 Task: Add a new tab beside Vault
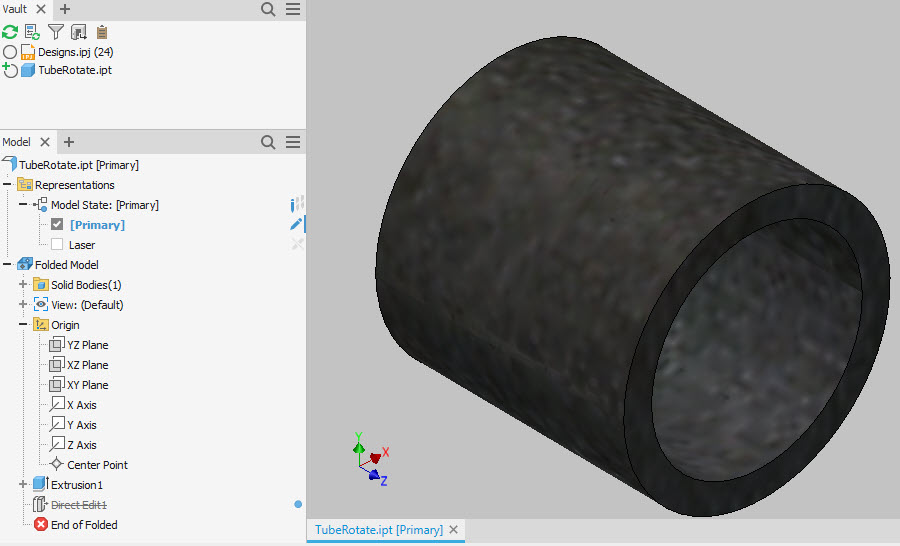pyautogui.click(x=65, y=9)
